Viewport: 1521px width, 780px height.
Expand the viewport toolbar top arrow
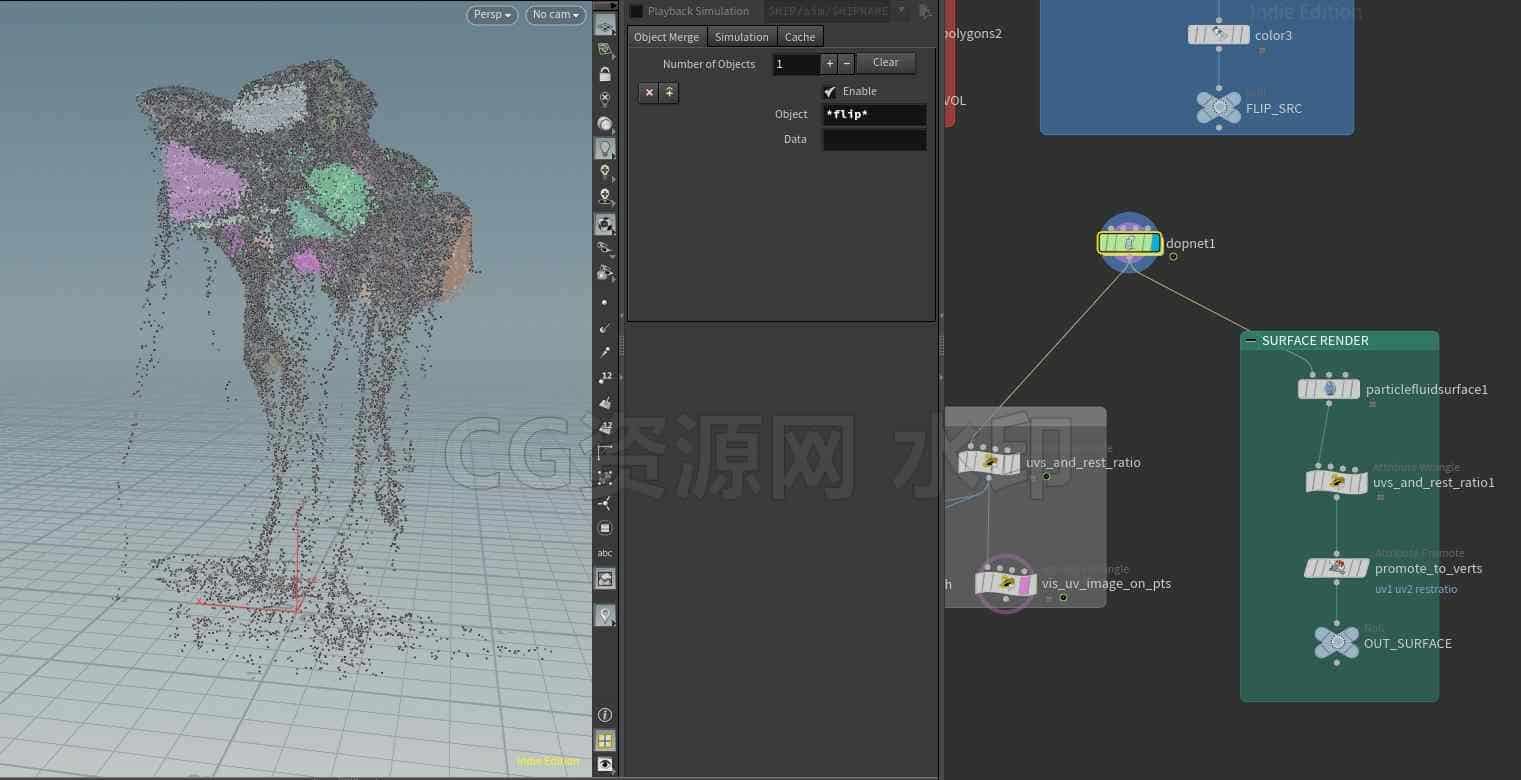click(613, 5)
